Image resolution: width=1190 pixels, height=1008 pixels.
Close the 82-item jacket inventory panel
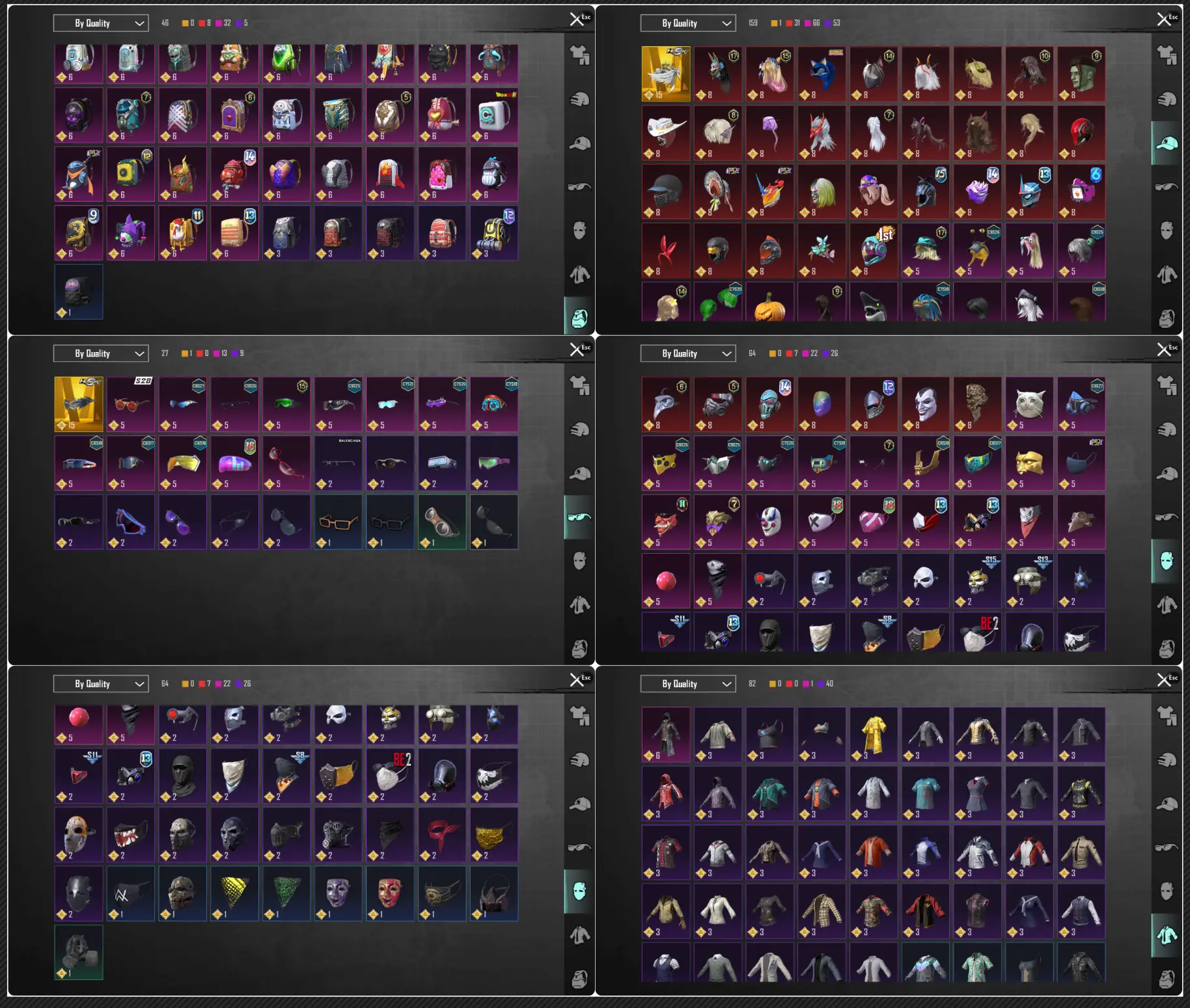point(1163,681)
